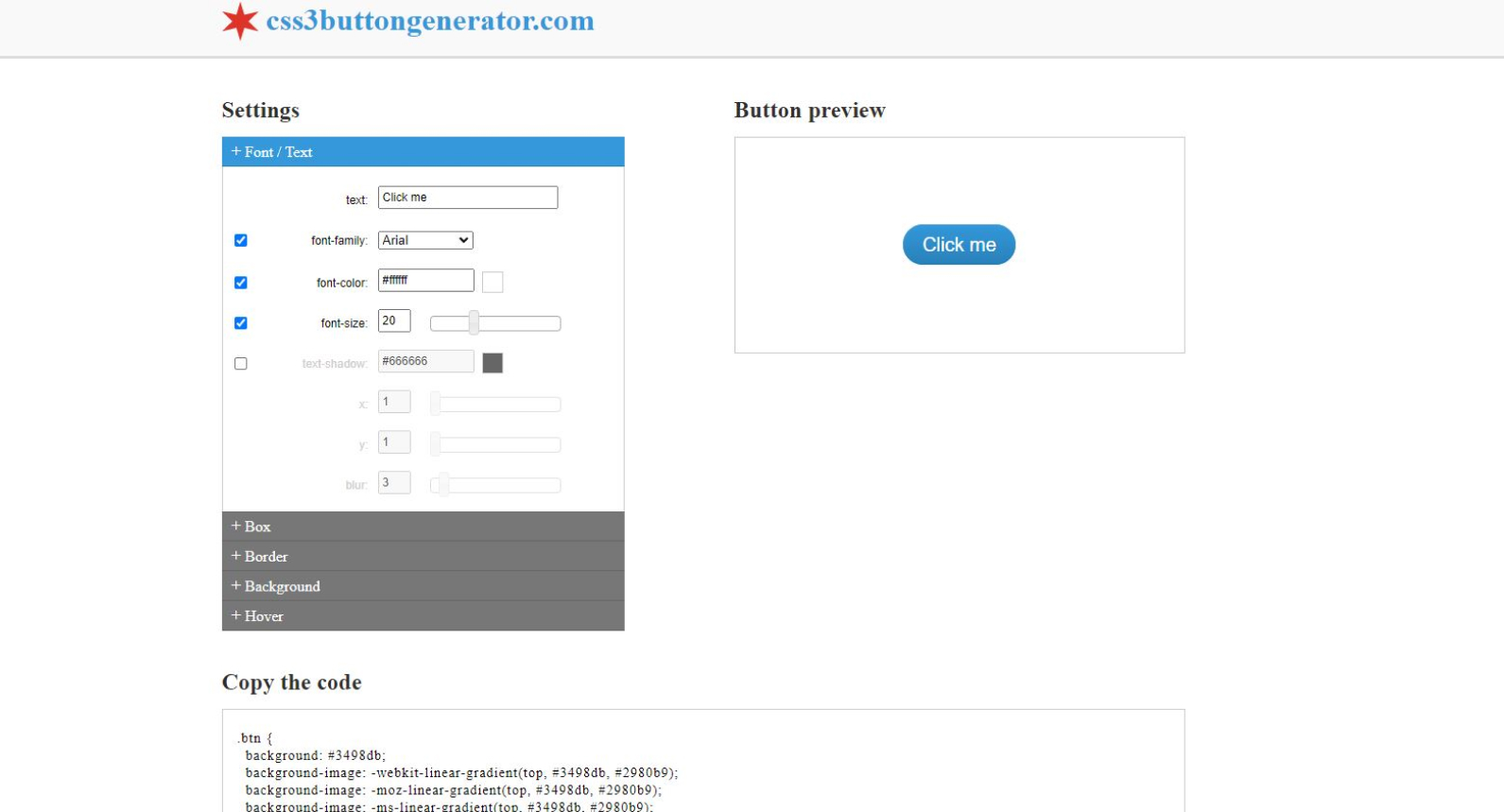The image size is (1504, 812).
Task: Click the -webkit-linear-gradient code line
Action: point(461,772)
